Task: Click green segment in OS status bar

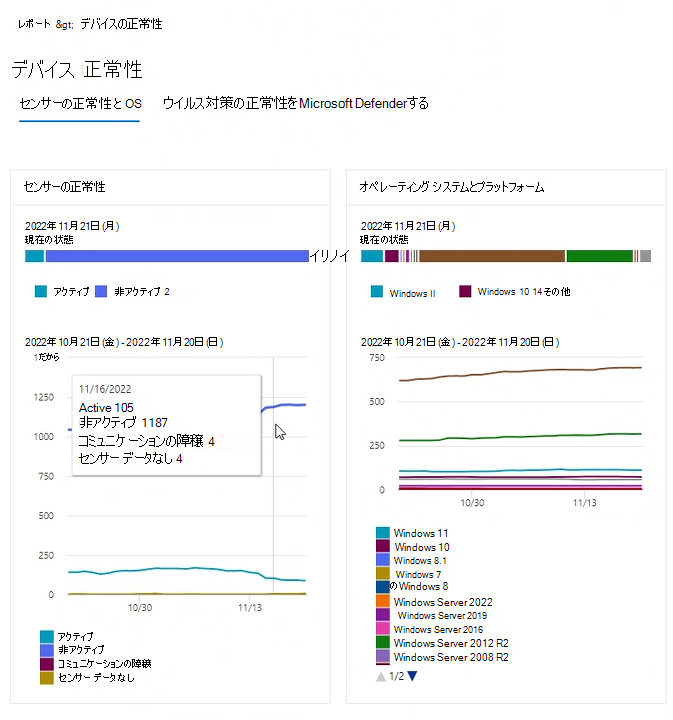Action: pyautogui.click(x=599, y=256)
